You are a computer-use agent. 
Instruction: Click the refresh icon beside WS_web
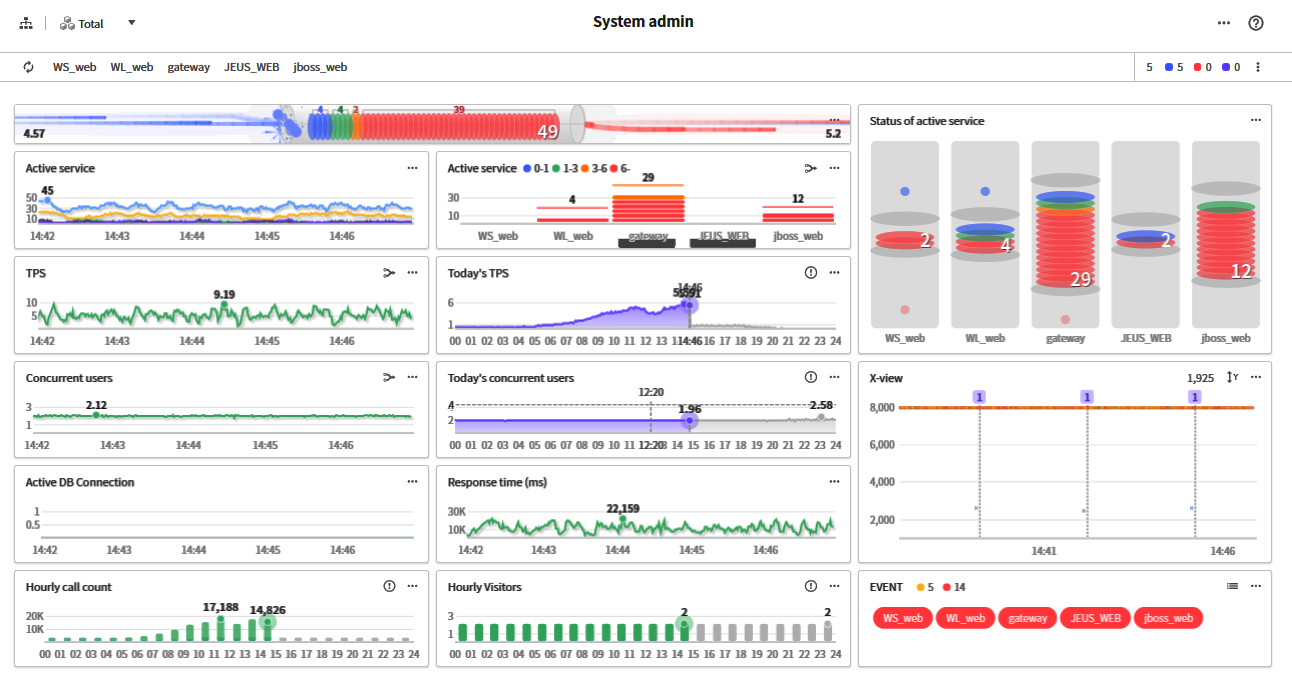click(28, 67)
